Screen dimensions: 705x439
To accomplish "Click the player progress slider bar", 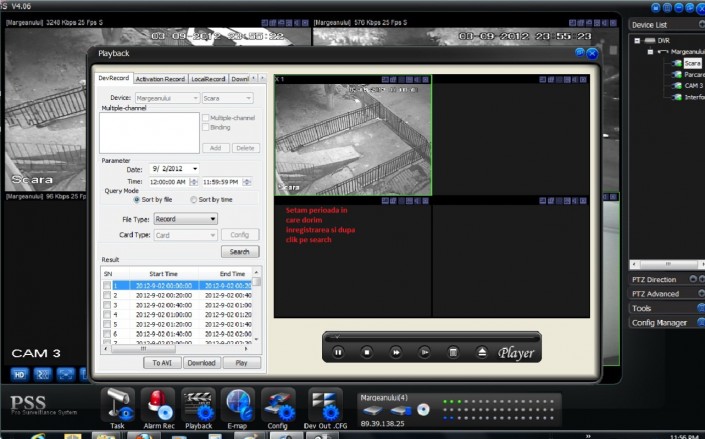I will [430, 337].
